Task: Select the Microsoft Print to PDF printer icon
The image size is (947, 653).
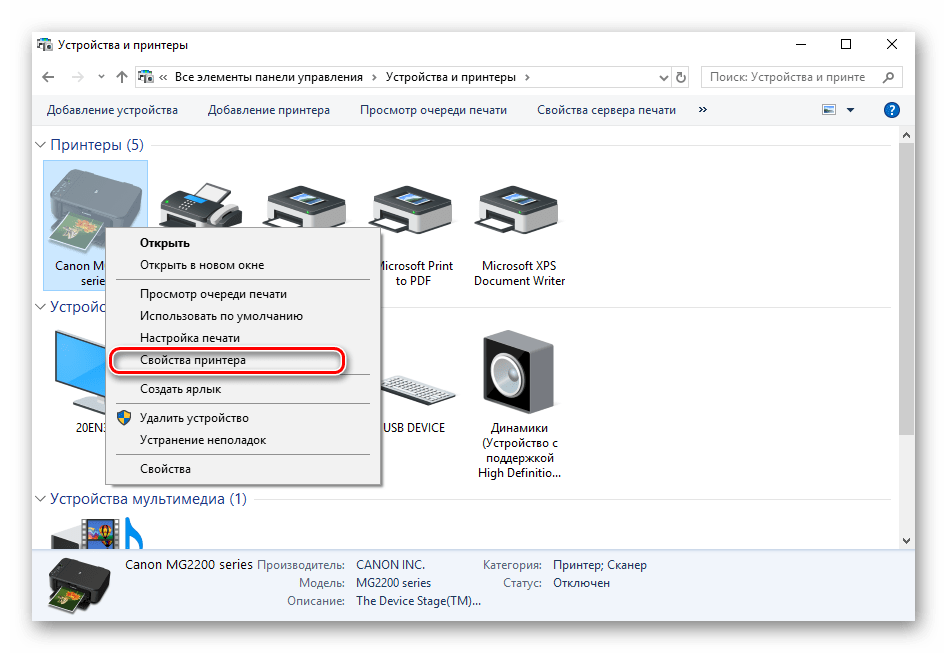Action: click(x=413, y=208)
